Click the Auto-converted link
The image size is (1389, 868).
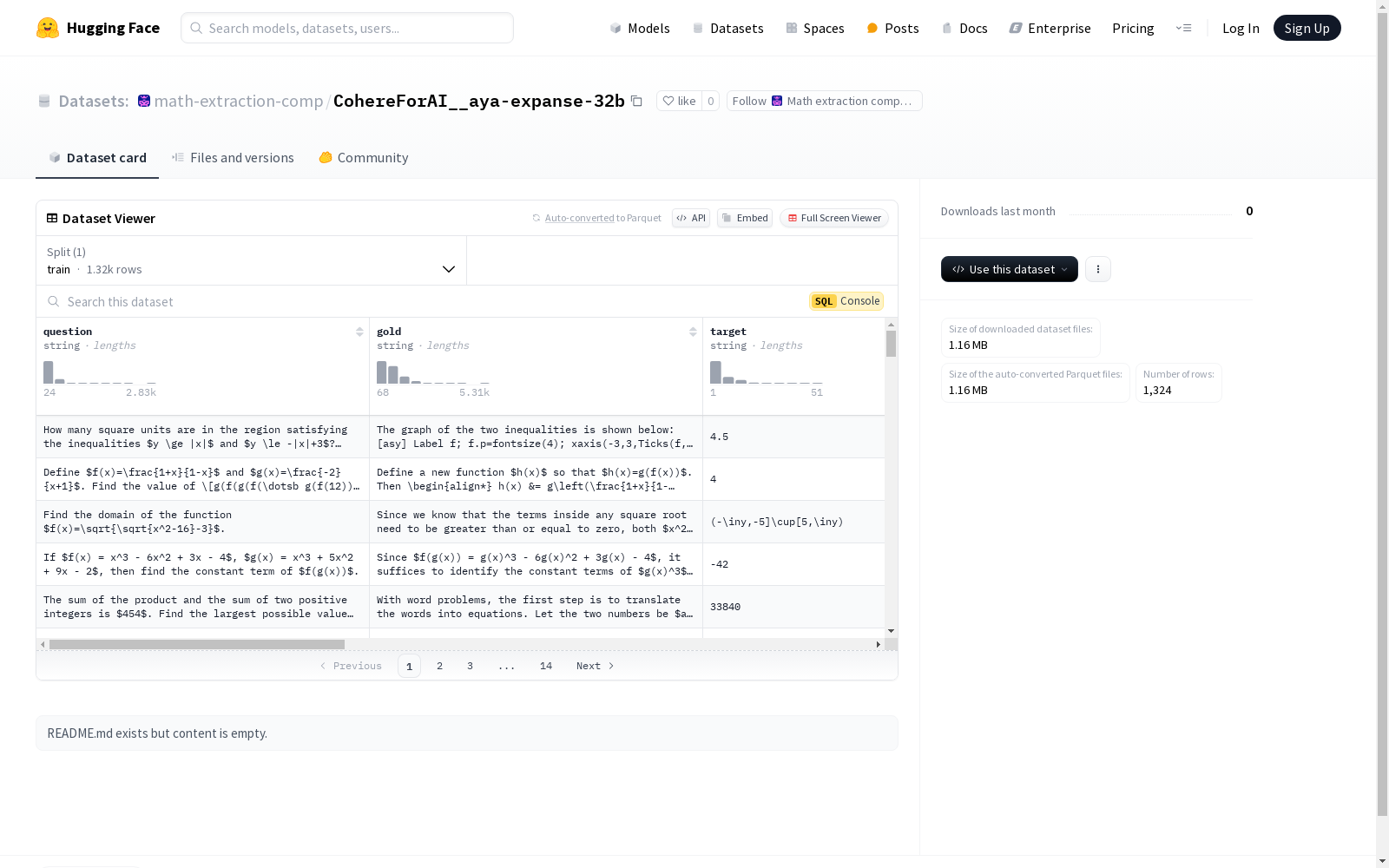(x=579, y=218)
